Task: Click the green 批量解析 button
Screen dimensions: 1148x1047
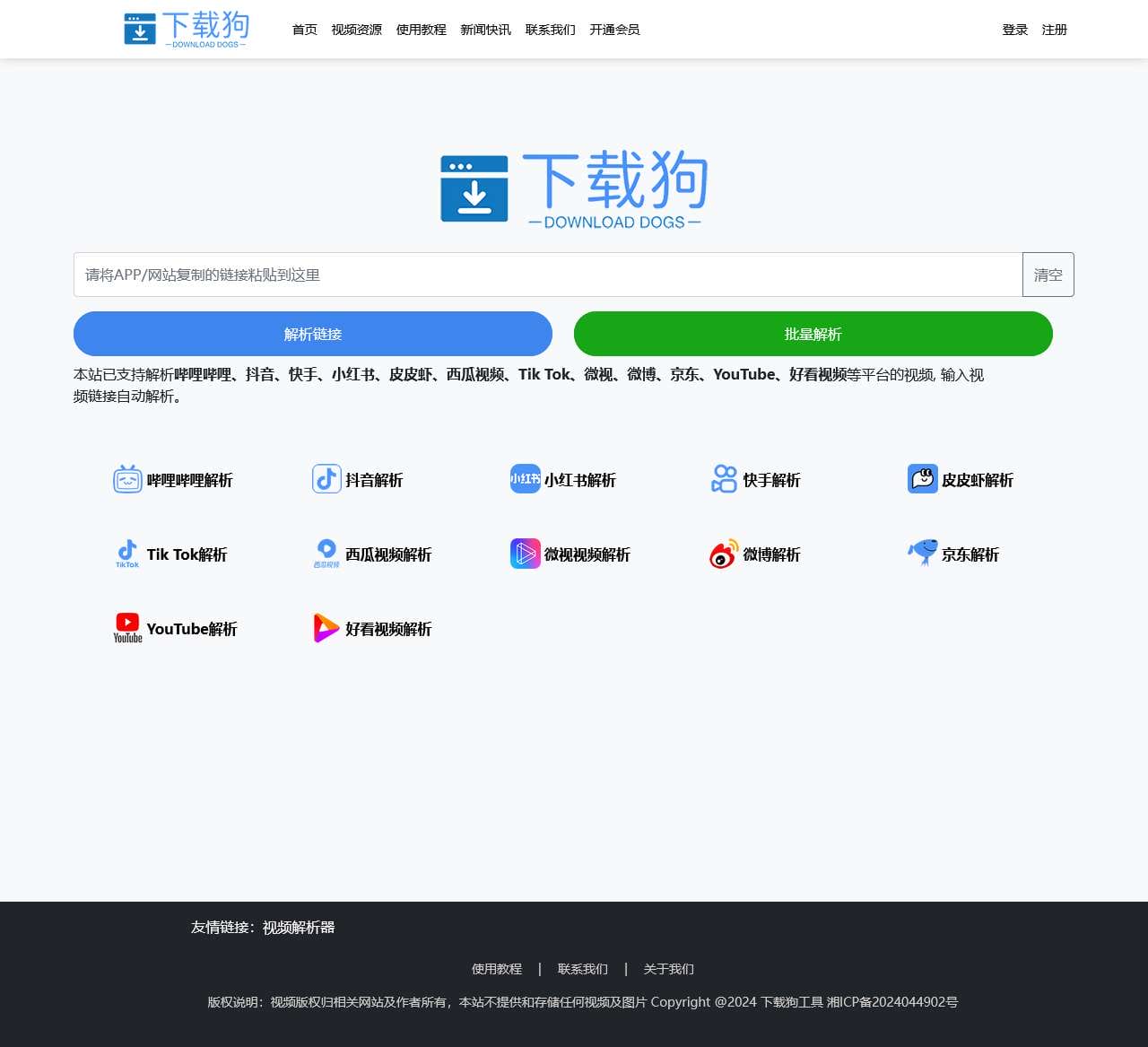Action: (x=813, y=334)
